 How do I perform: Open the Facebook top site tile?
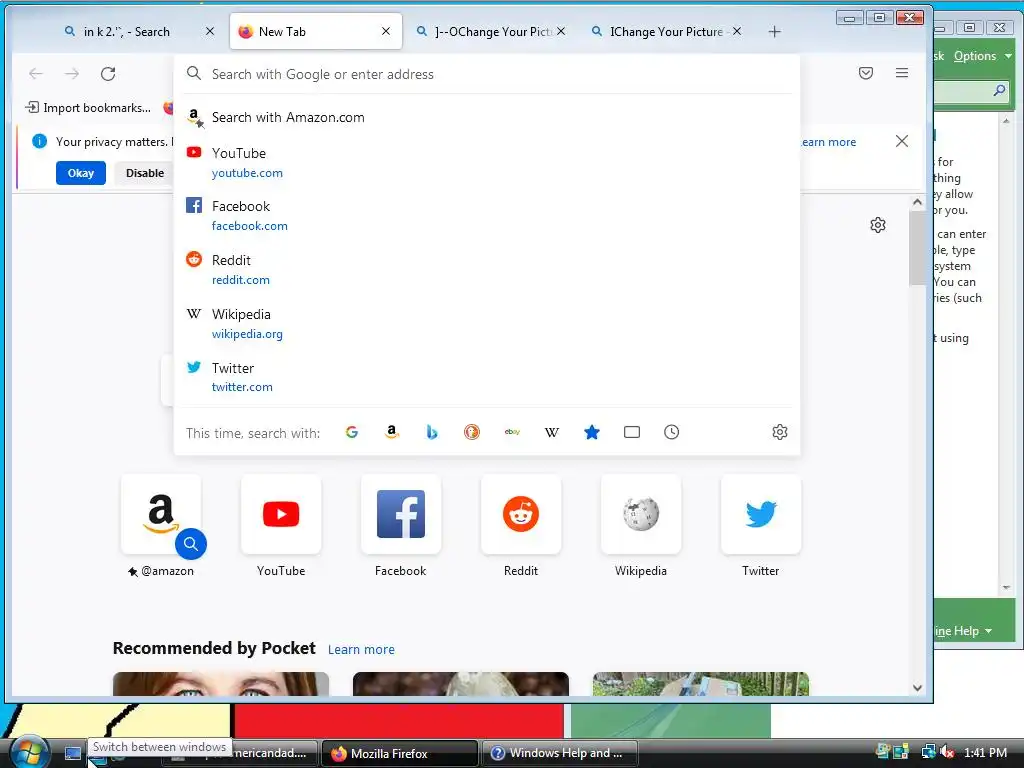click(401, 515)
